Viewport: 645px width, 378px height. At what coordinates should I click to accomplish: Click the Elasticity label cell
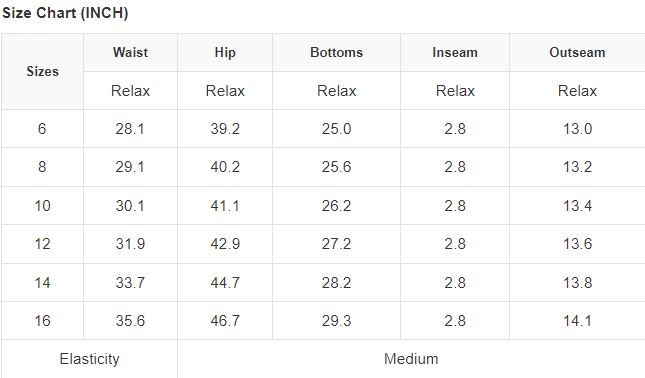point(89,359)
